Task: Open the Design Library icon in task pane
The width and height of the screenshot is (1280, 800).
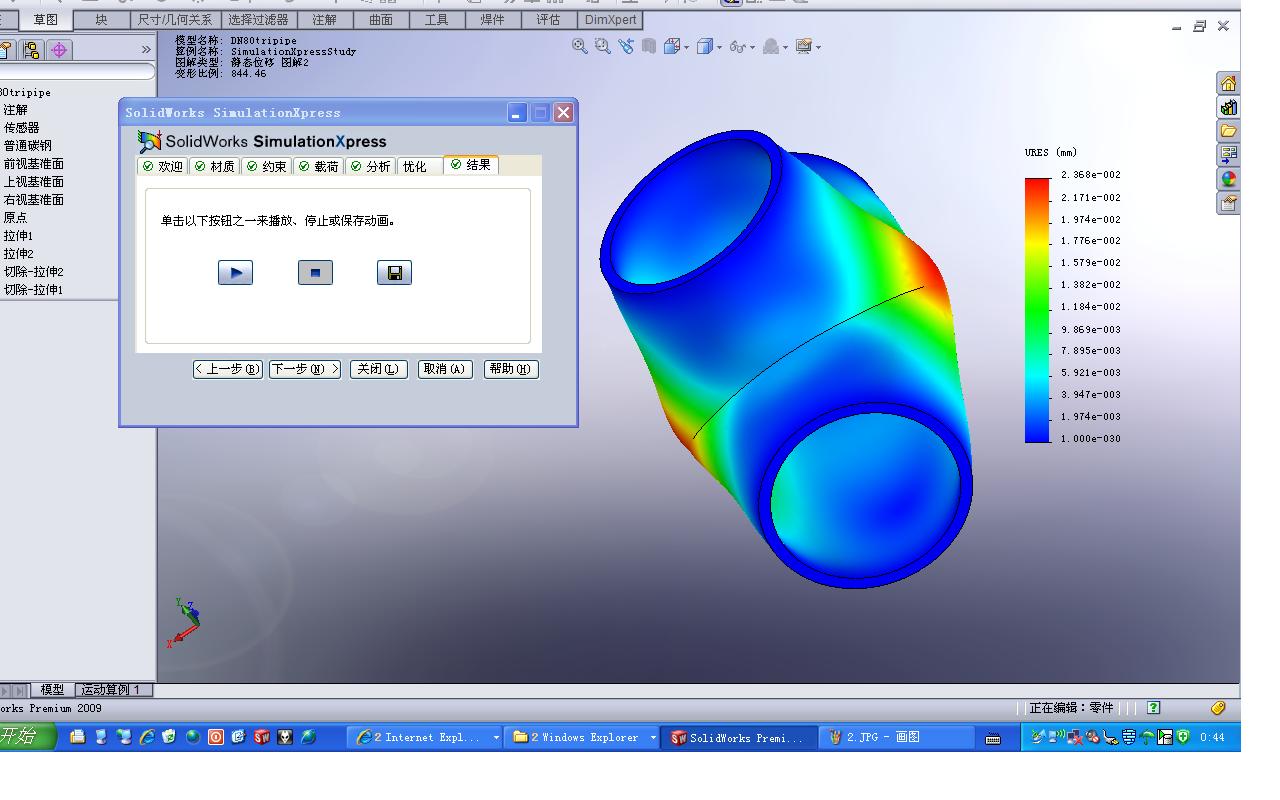Action: point(1228,108)
